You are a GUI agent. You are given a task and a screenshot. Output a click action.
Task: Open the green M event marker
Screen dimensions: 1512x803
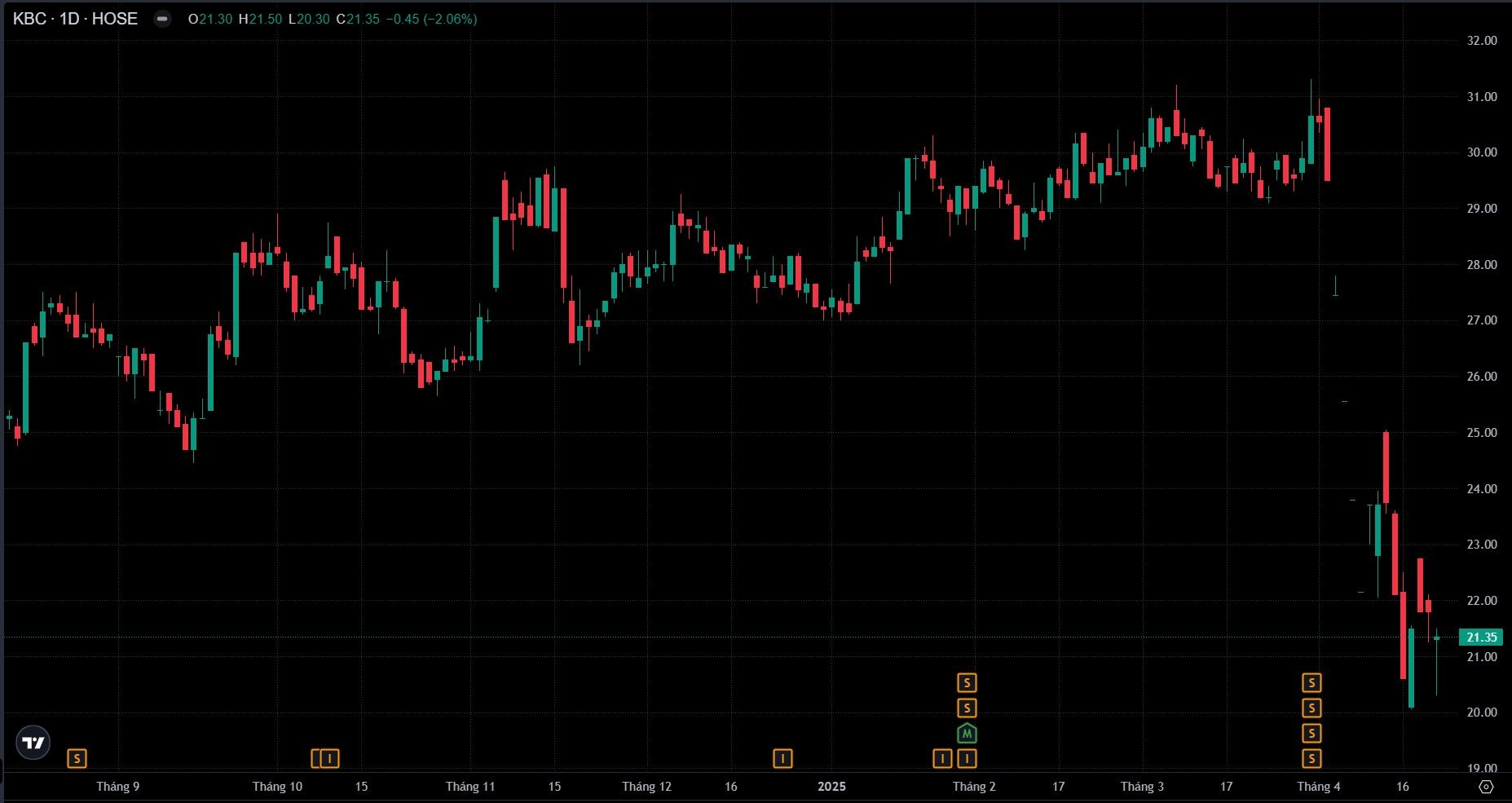click(x=967, y=734)
